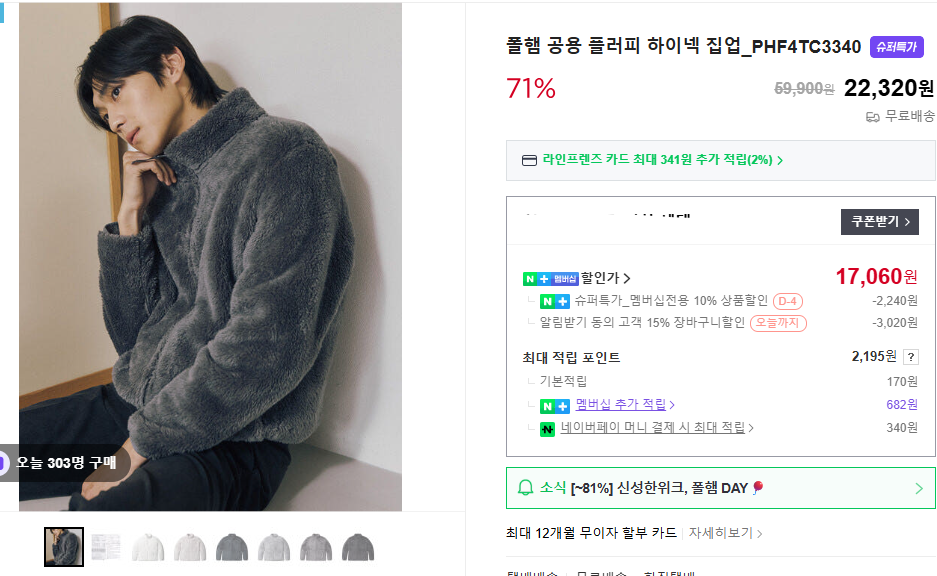Click the 슈퍼특가 badge next to title
Viewport: 937px width, 576px height.
click(x=895, y=46)
